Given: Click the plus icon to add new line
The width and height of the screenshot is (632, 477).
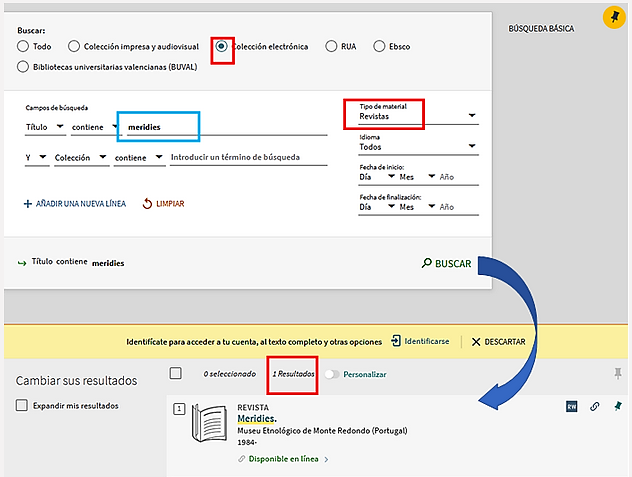Looking at the screenshot, I should pyautogui.click(x=28, y=204).
